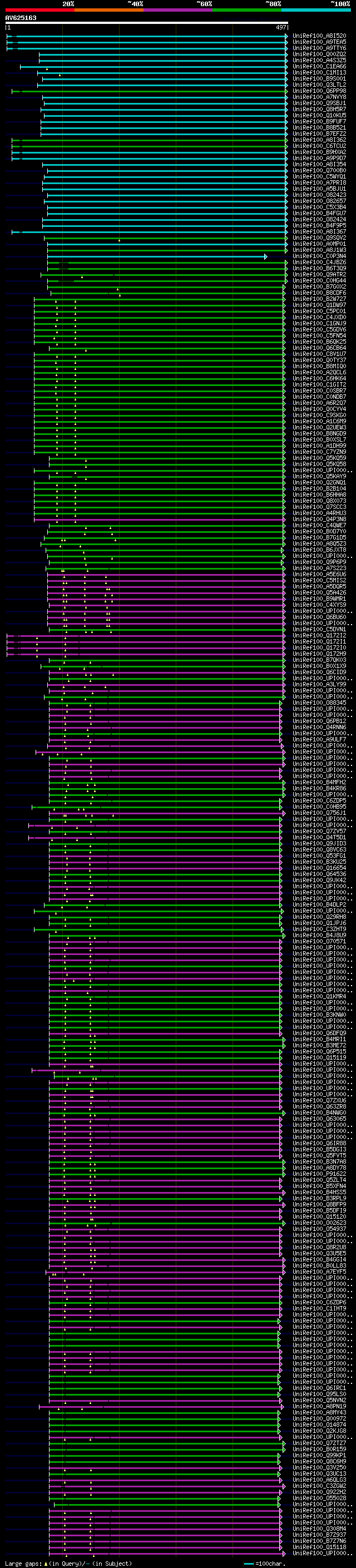Select hit label UniRef100_Q9SBJ1
The height and width of the screenshot is (1568, 356).
tap(319, 103)
